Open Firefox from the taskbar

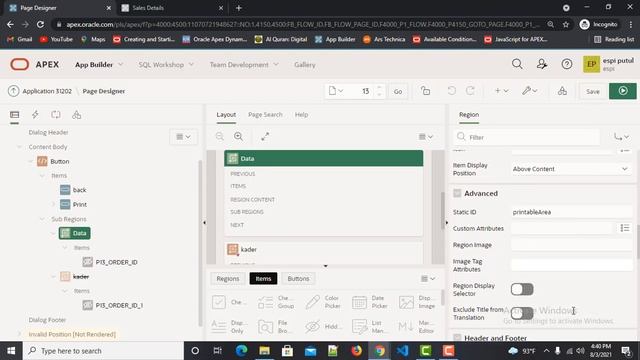coord(356,351)
